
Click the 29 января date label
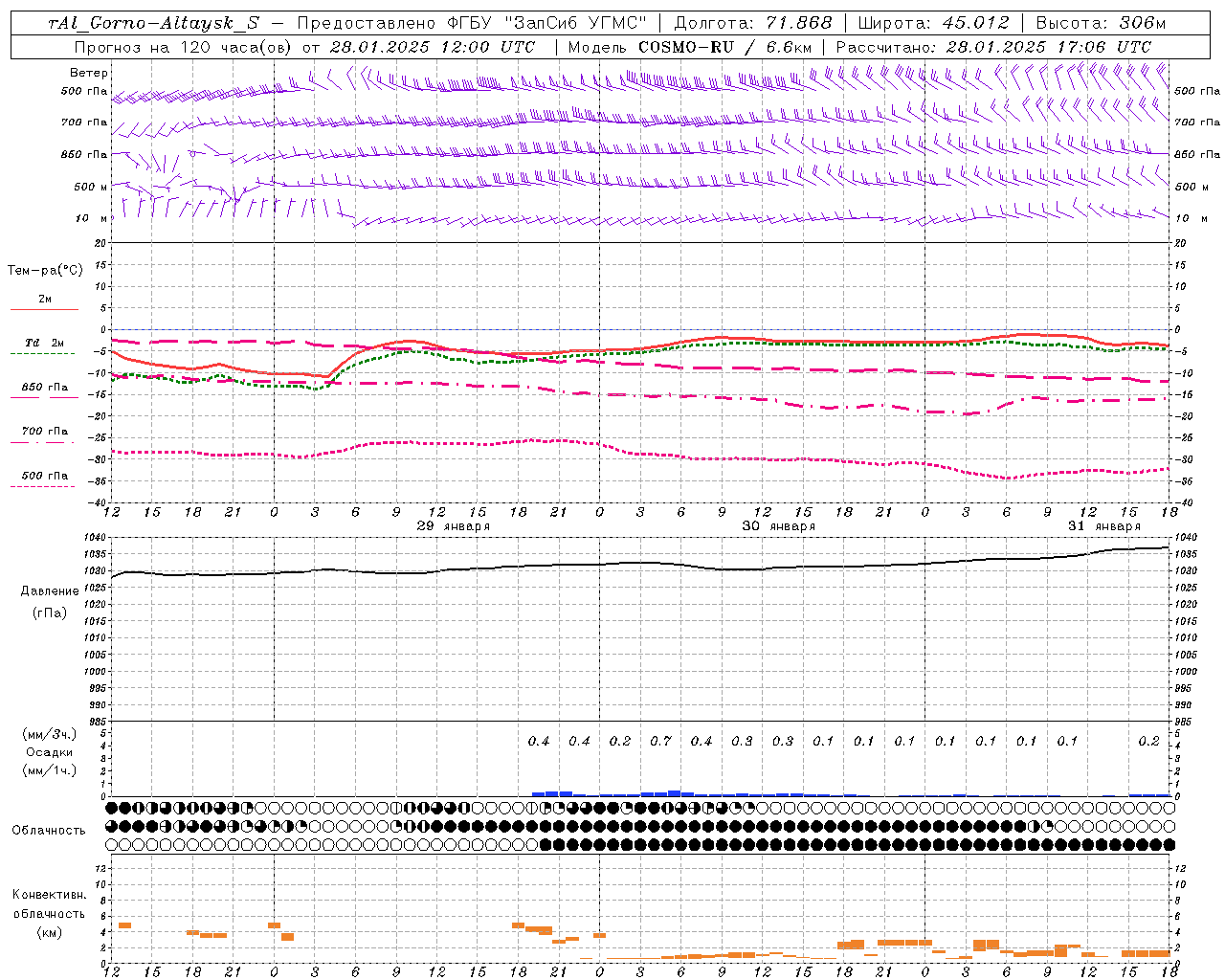[454, 526]
